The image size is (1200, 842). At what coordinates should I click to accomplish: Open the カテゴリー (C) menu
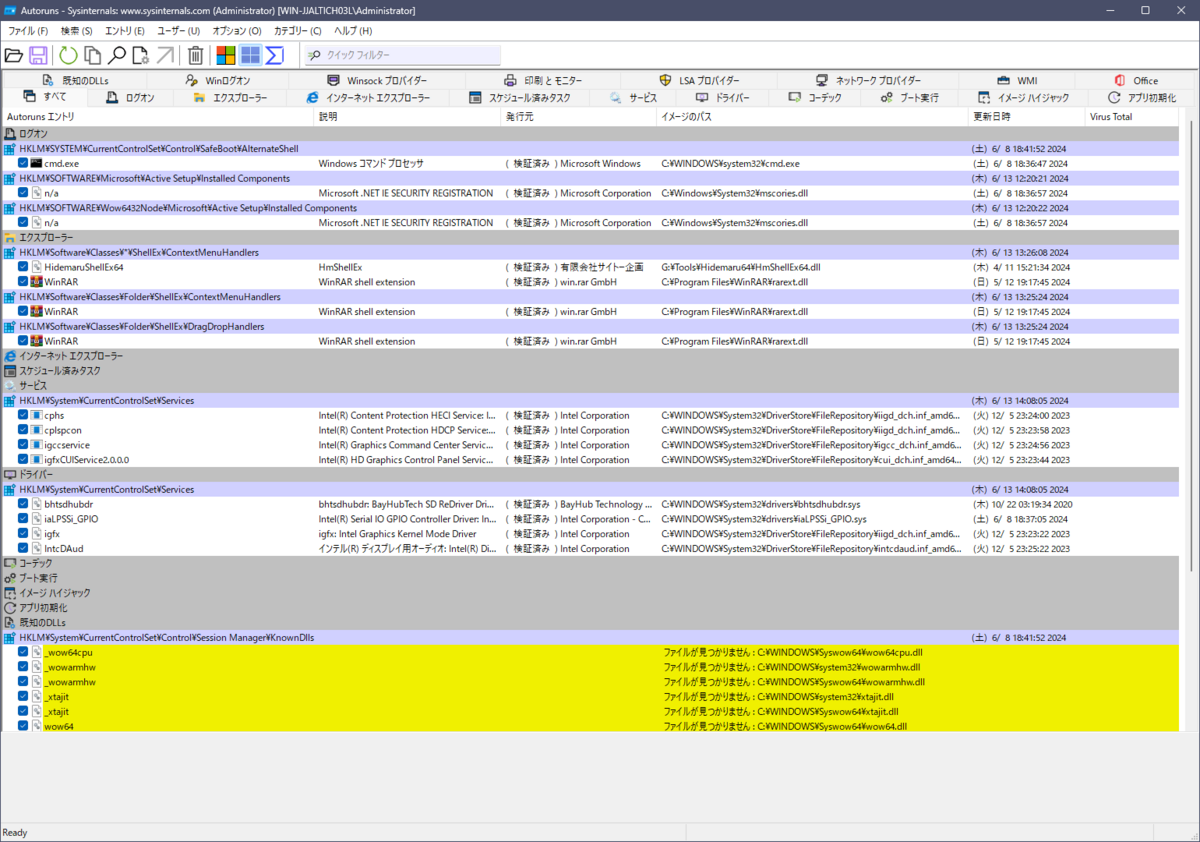pos(298,31)
